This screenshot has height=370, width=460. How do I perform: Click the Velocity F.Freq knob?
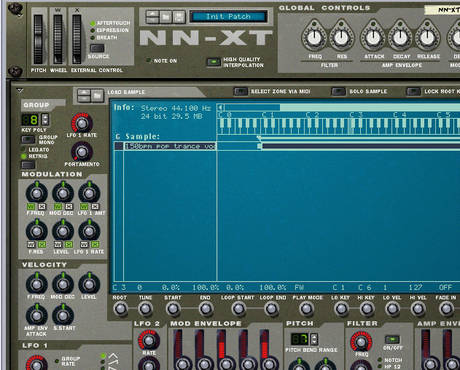click(x=36, y=284)
